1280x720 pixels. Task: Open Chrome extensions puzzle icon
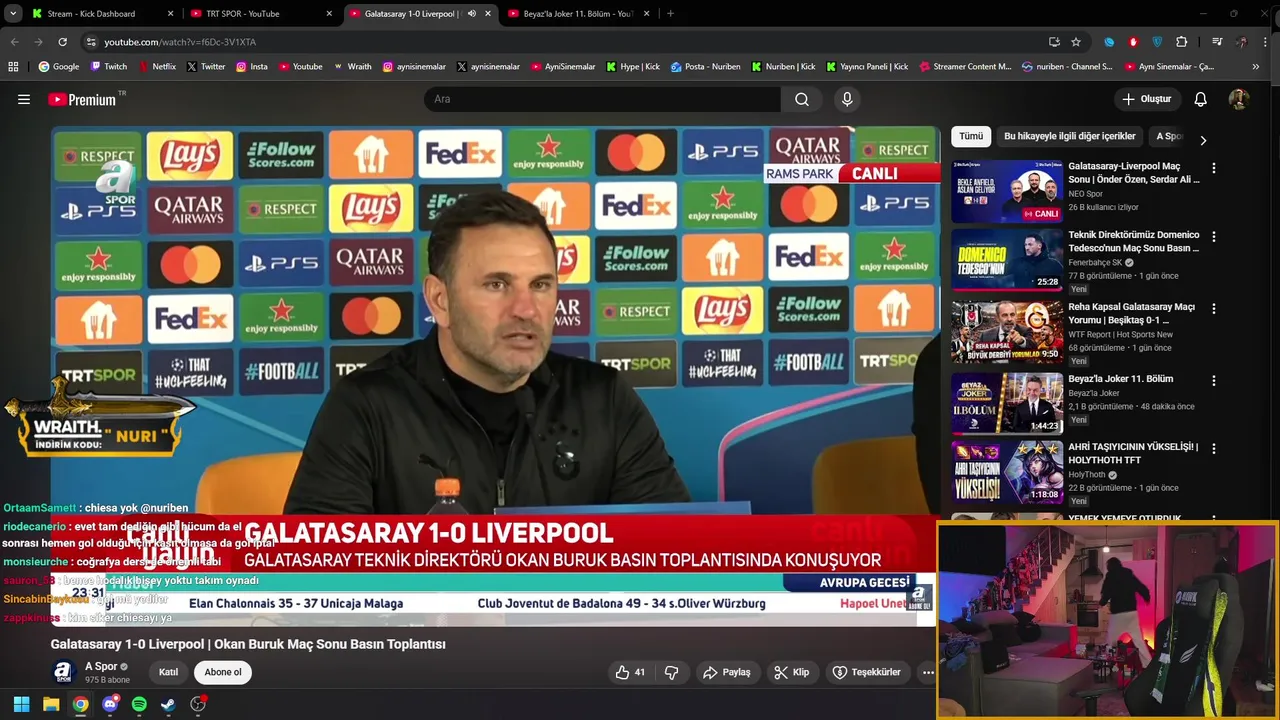[1181, 42]
